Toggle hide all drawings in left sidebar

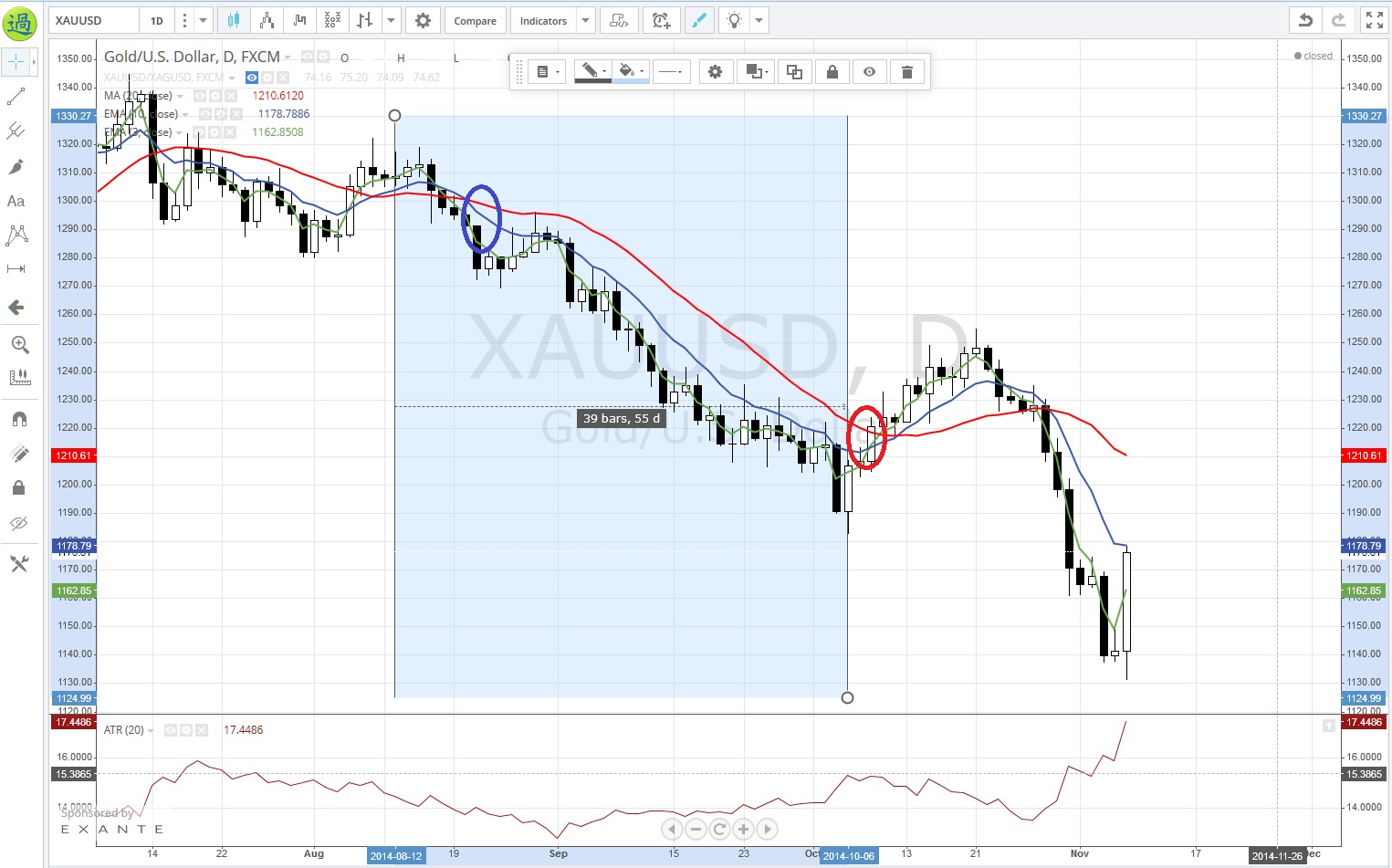(19, 524)
